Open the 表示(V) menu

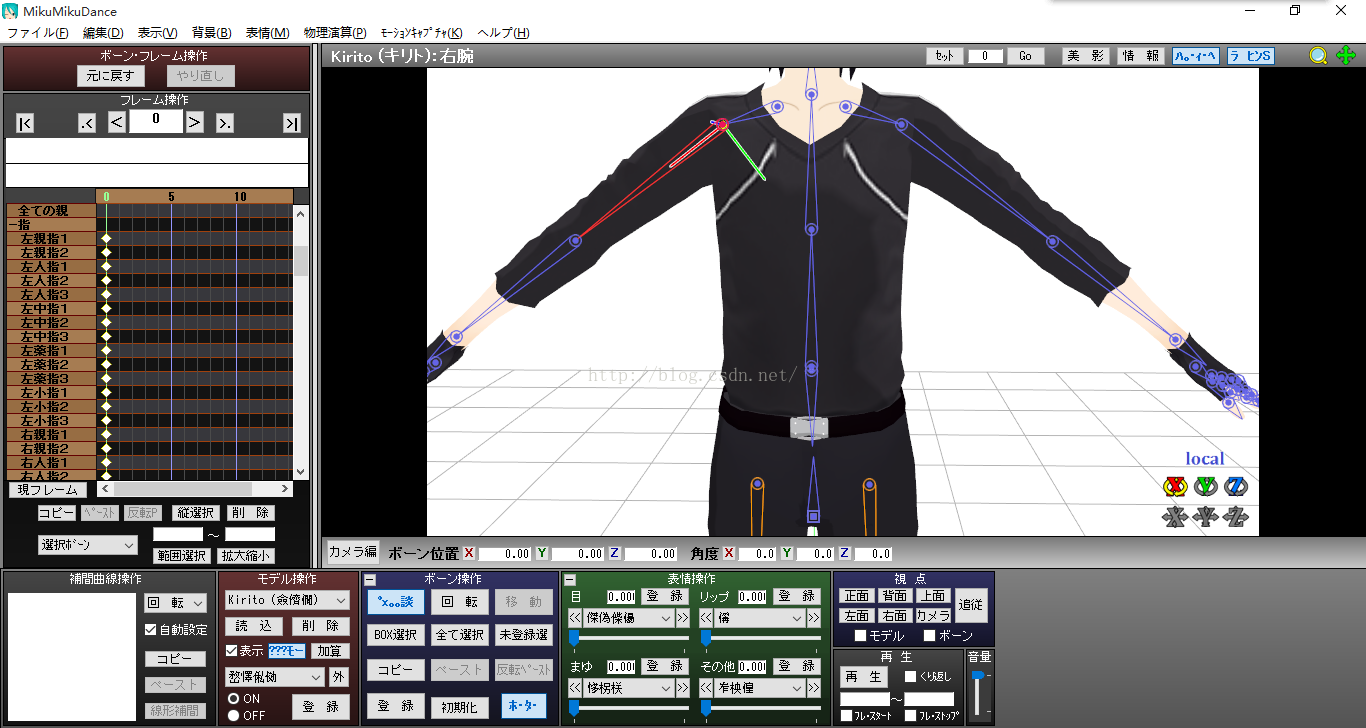tap(157, 33)
